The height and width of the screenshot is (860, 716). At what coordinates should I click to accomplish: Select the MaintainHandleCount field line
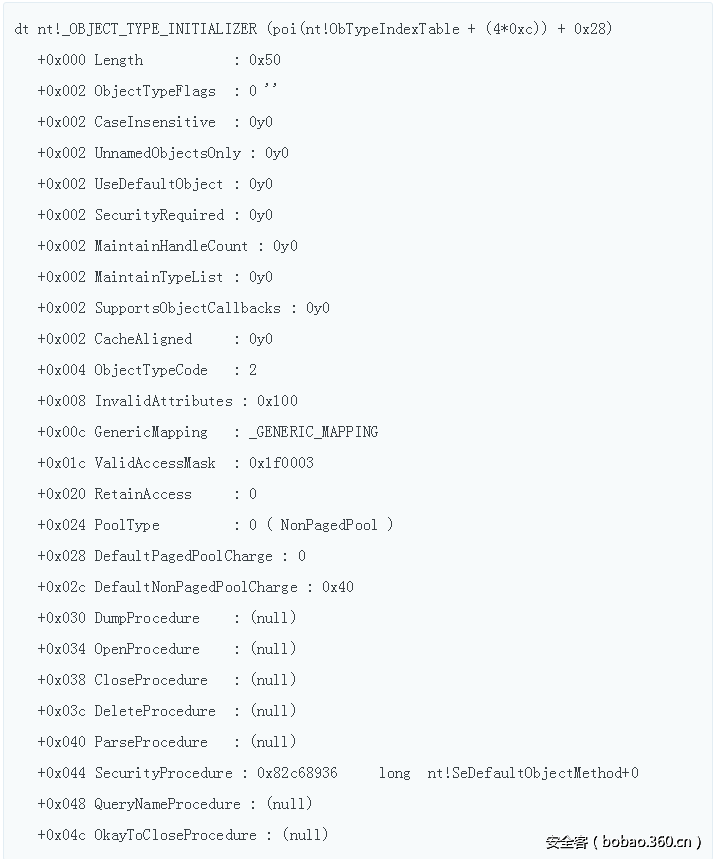(x=167, y=246)
